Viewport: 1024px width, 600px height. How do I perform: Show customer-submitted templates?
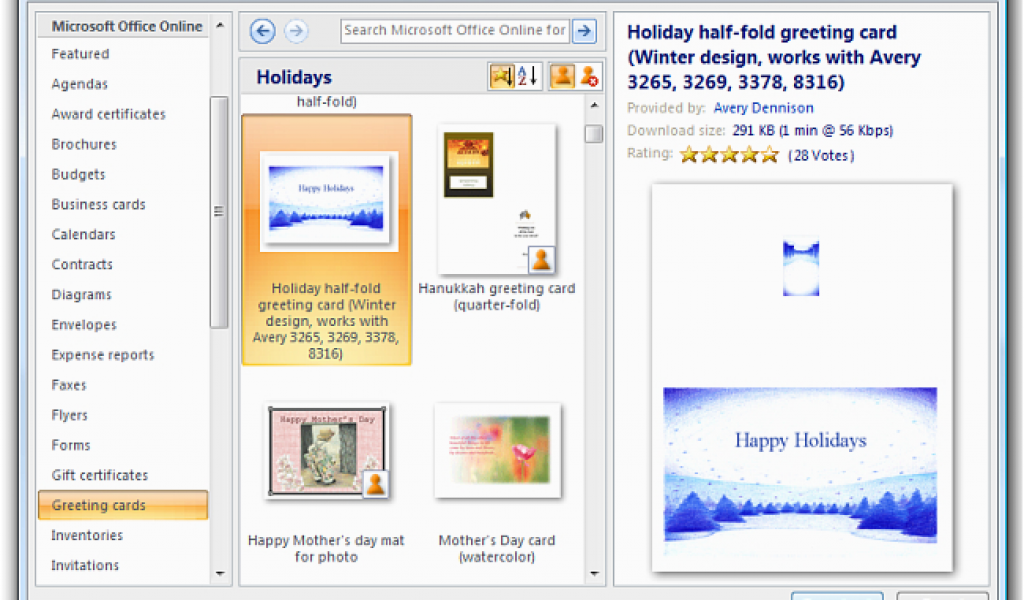(x=562, y=76)
